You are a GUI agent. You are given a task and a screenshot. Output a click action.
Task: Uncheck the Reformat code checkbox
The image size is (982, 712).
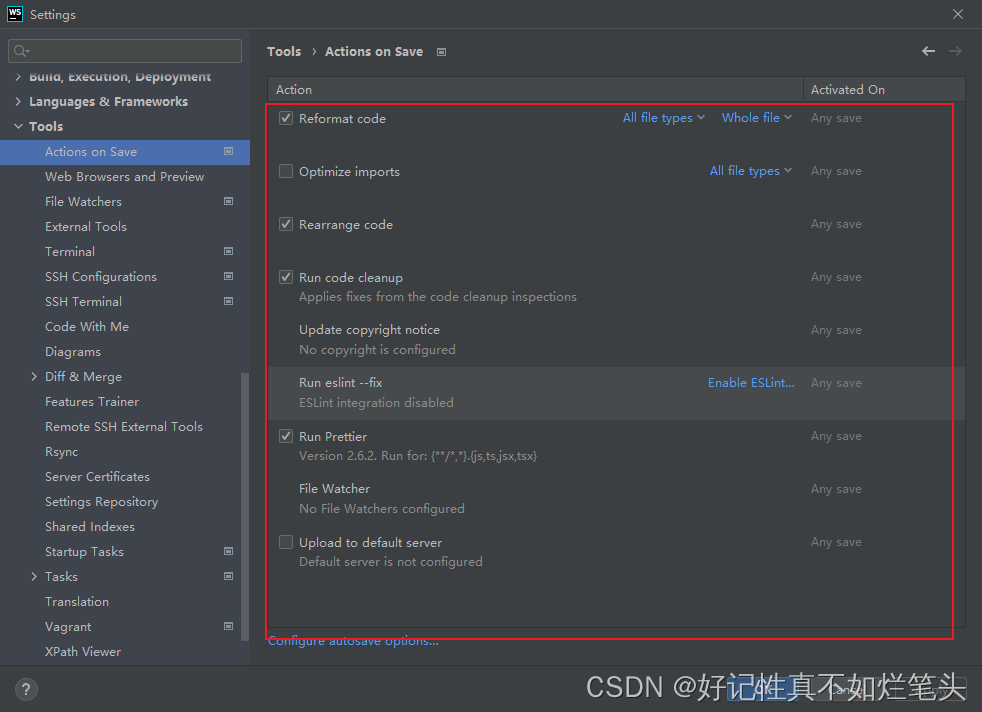286,118
